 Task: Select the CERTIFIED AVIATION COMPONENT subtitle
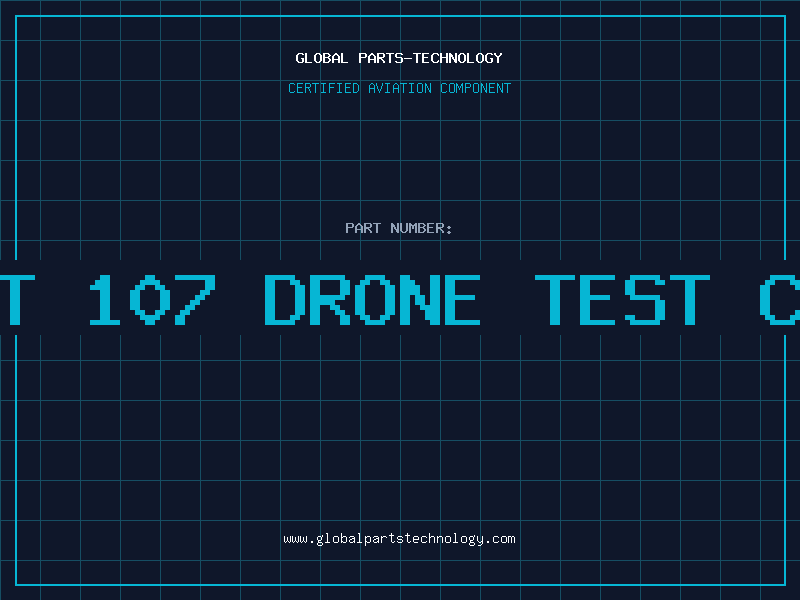pyautogui.click(x=399, y=88)
